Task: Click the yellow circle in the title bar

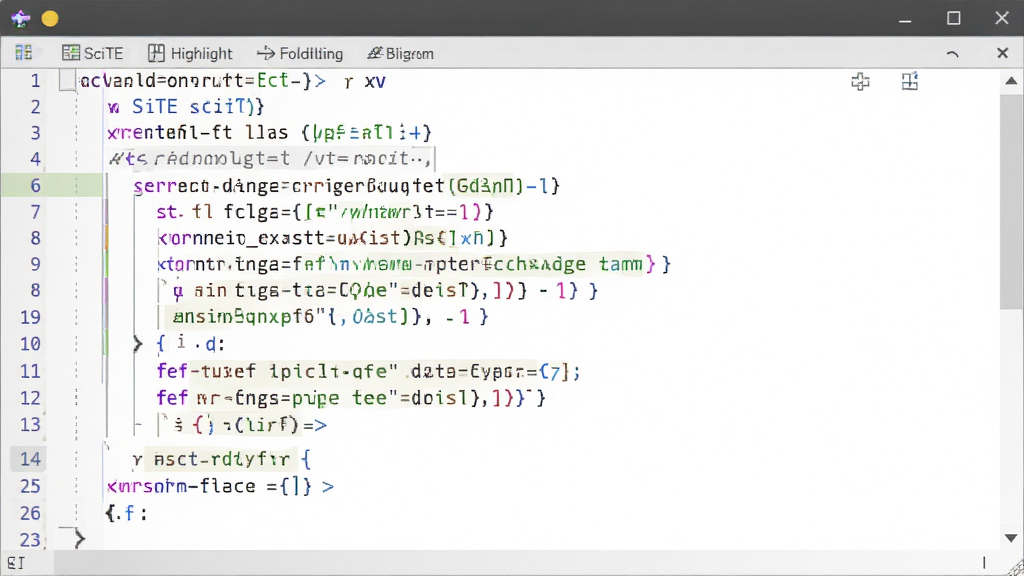Action: (50, 18)
